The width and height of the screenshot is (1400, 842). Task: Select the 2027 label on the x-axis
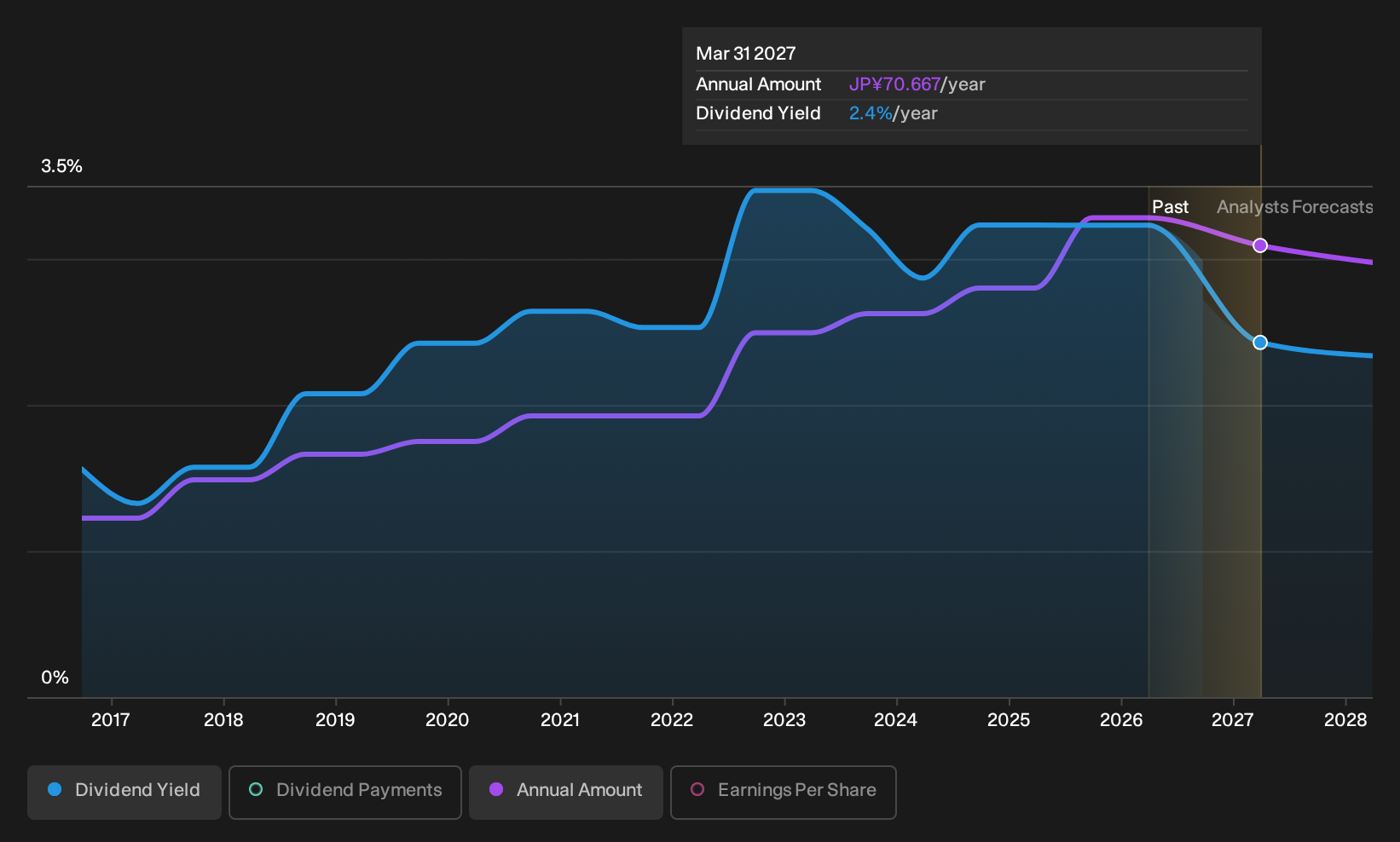click(x=1233, y=720)
